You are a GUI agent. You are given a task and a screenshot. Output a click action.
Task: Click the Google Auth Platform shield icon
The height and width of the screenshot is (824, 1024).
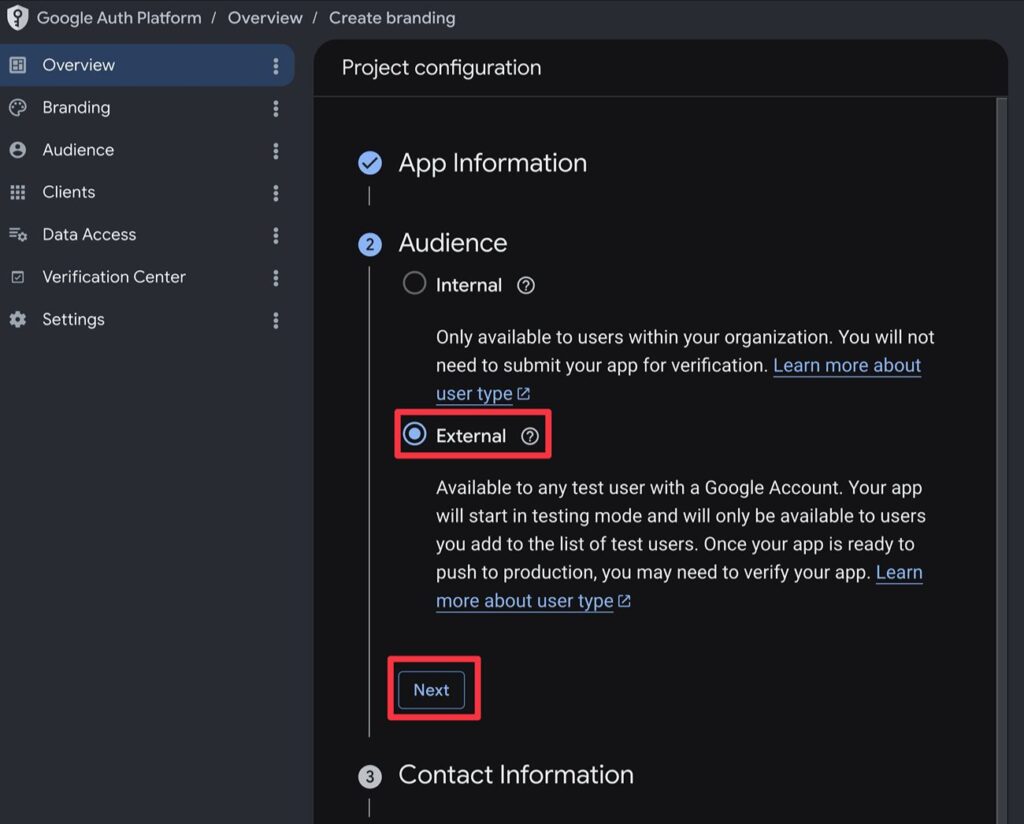coord(18,18)
